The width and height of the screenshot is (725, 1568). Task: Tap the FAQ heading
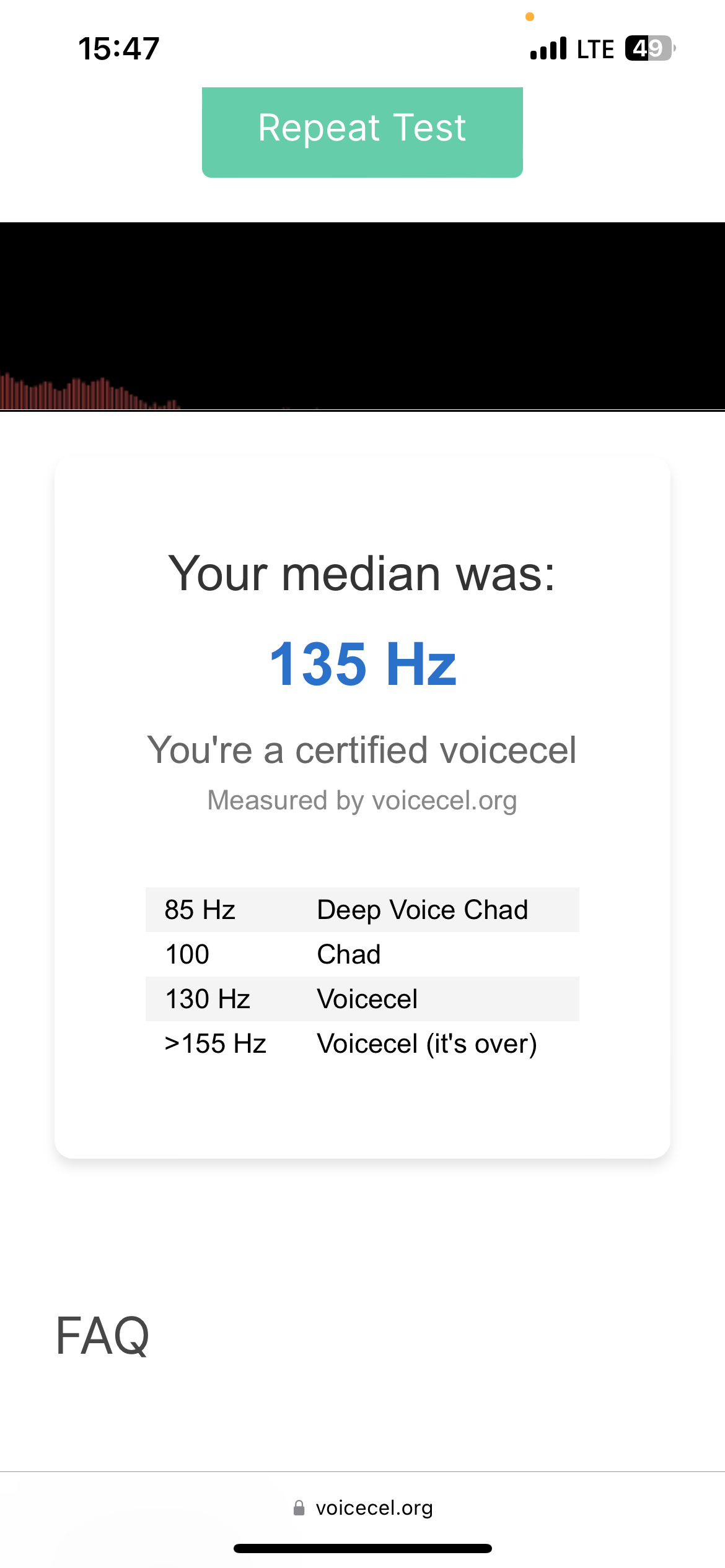[102, 1336]
